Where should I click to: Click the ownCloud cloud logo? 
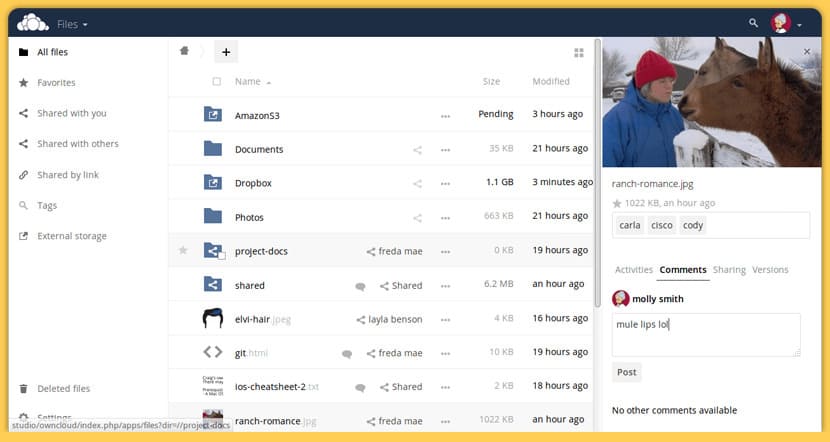32,23
